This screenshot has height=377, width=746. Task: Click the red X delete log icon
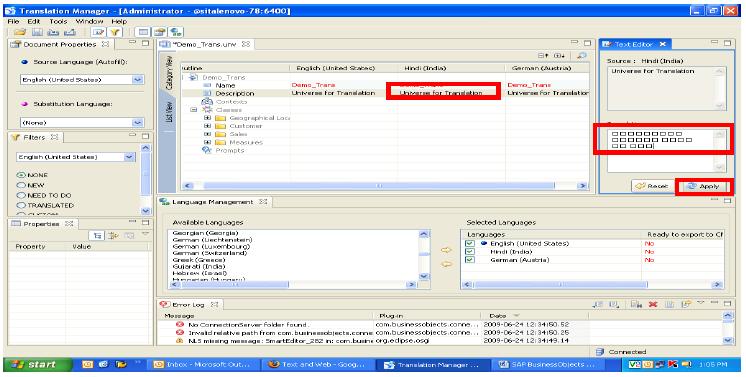point(653,304)
